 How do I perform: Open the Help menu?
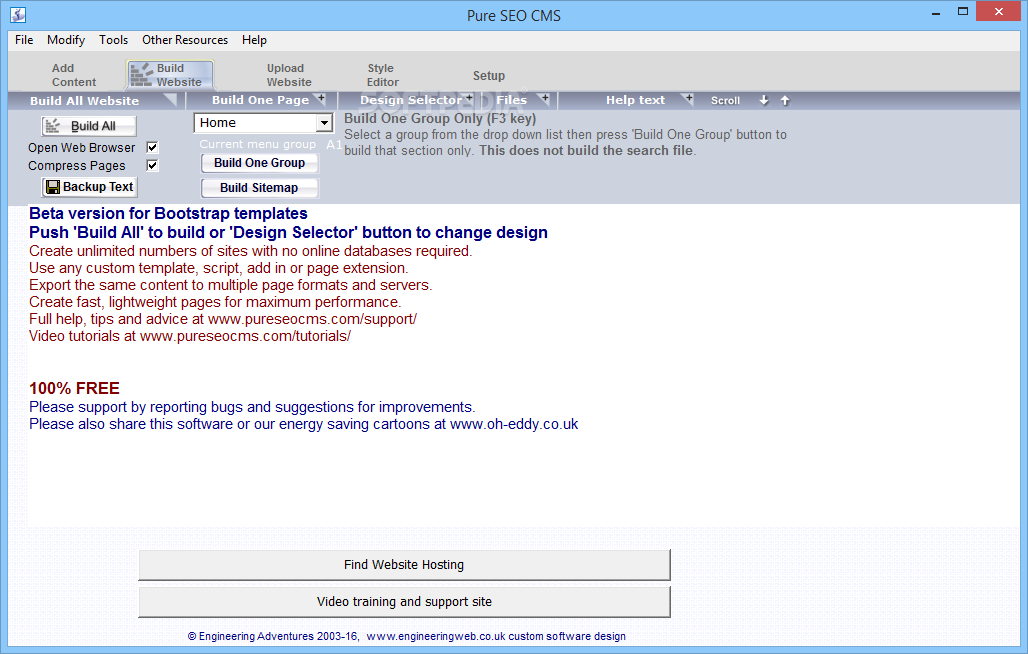point(254,40)
